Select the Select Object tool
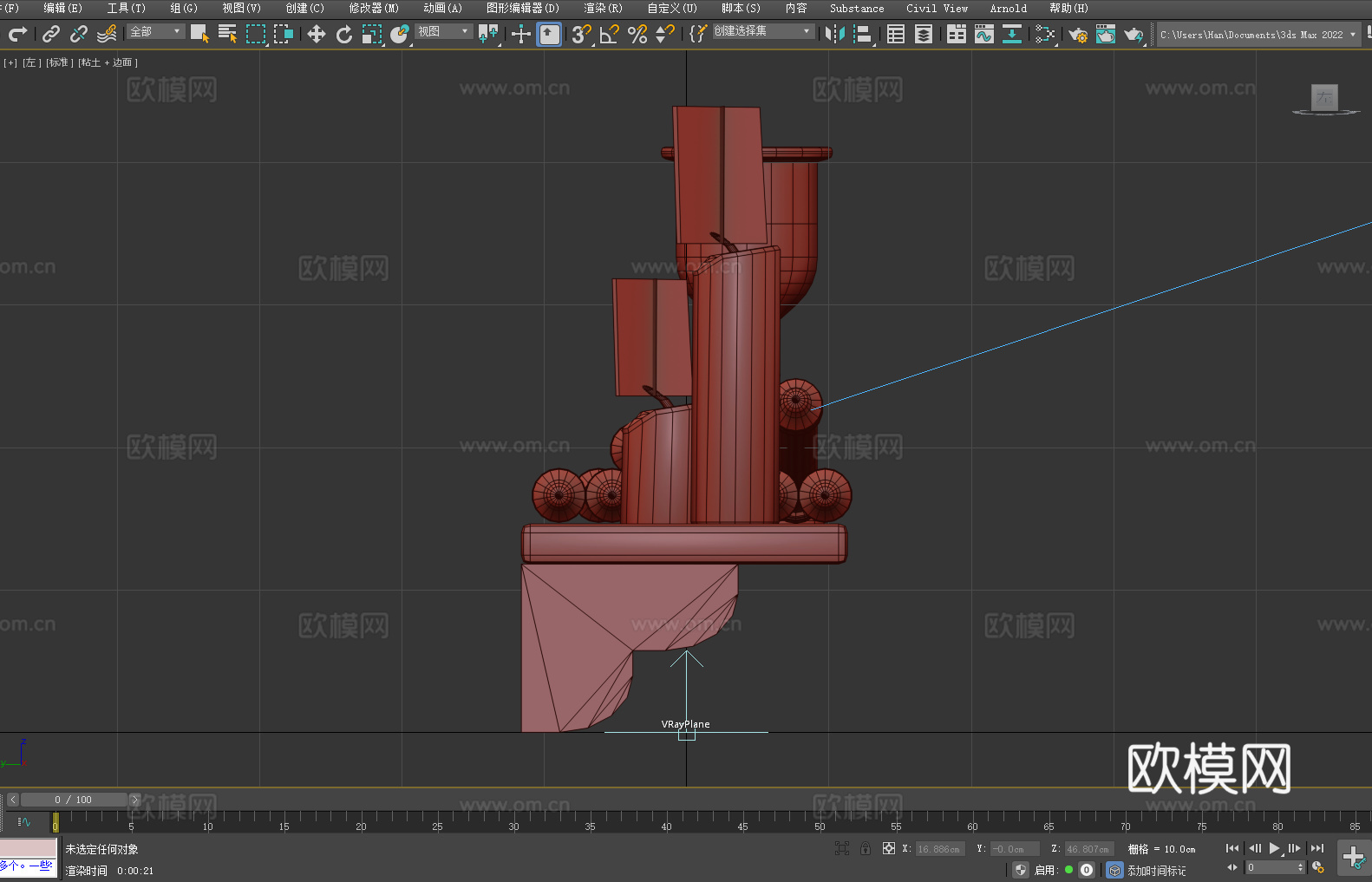 (x=200, y=34)
